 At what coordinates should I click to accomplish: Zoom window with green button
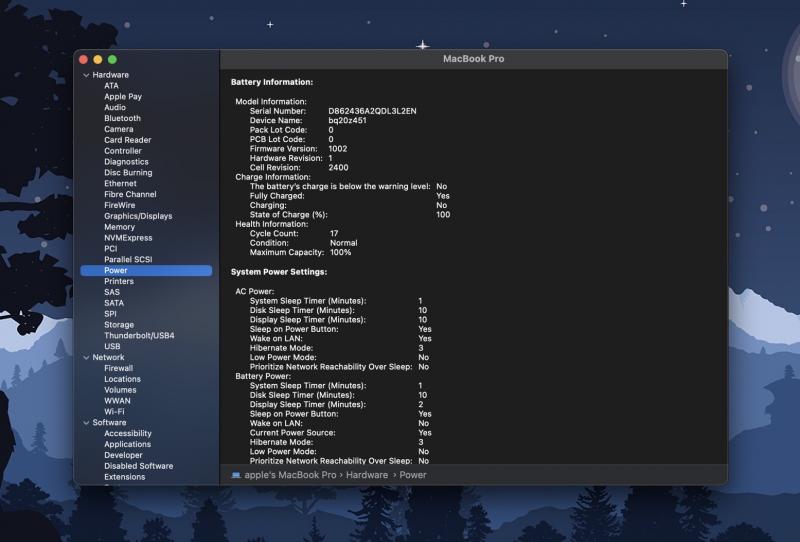112,60
